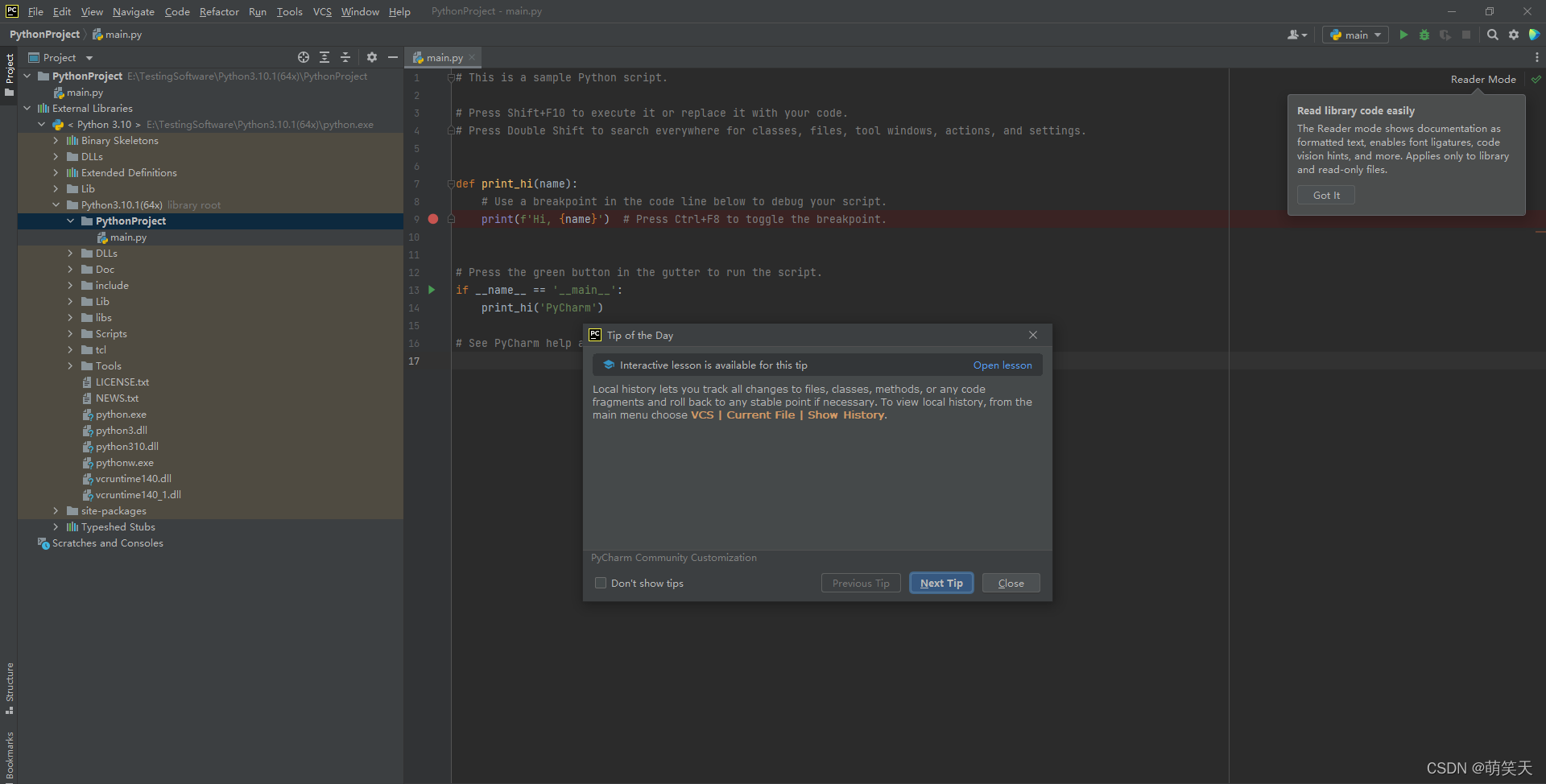Enable the Don't show tips checkbox

coord(601,583)
